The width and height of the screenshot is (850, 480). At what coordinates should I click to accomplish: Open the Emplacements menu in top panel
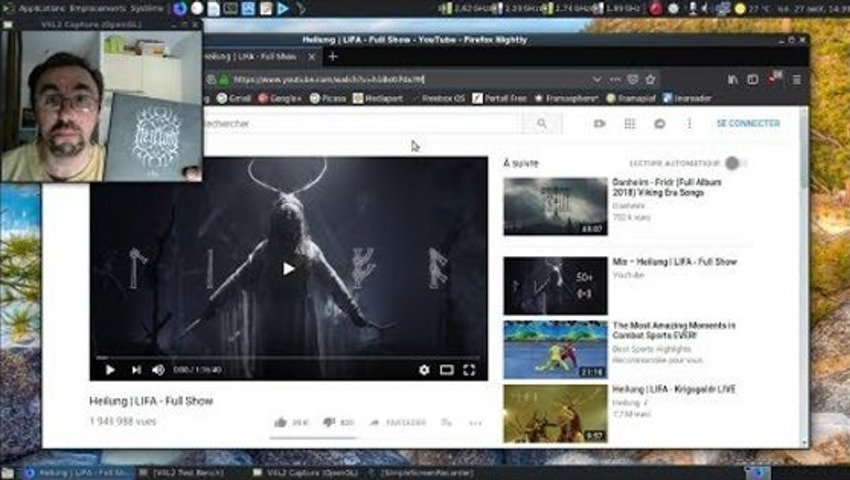click(98, 8)
